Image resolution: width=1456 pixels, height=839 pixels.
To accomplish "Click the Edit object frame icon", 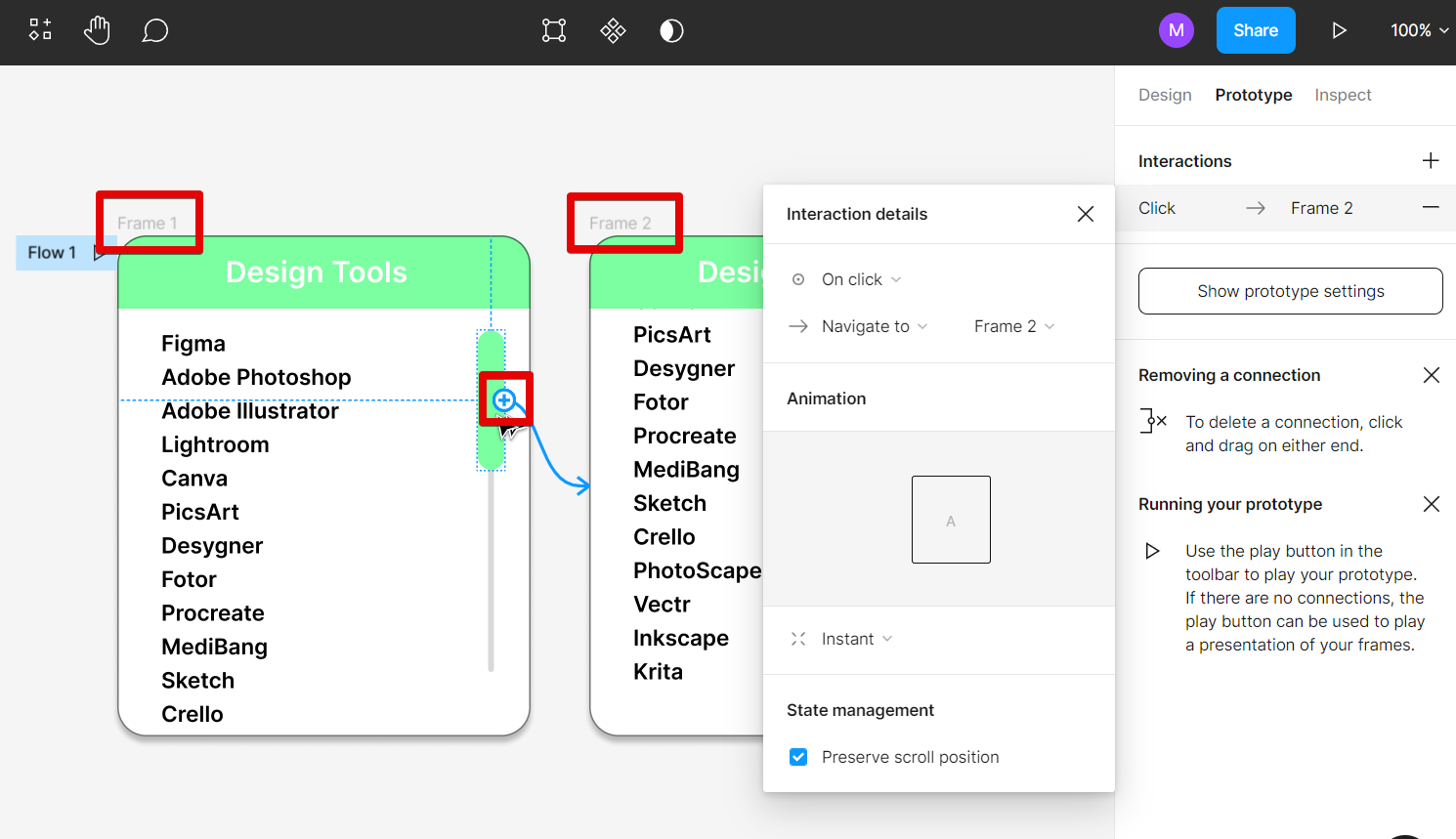I will (x=554, y=31).
